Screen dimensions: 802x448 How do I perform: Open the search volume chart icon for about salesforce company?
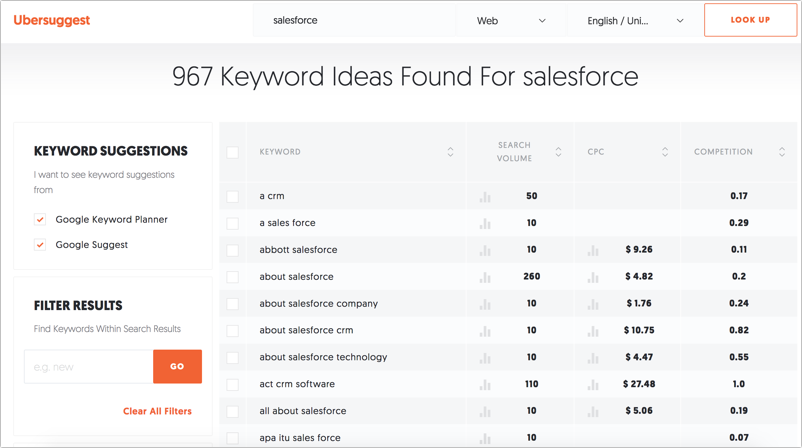click(x=485, y=304)
